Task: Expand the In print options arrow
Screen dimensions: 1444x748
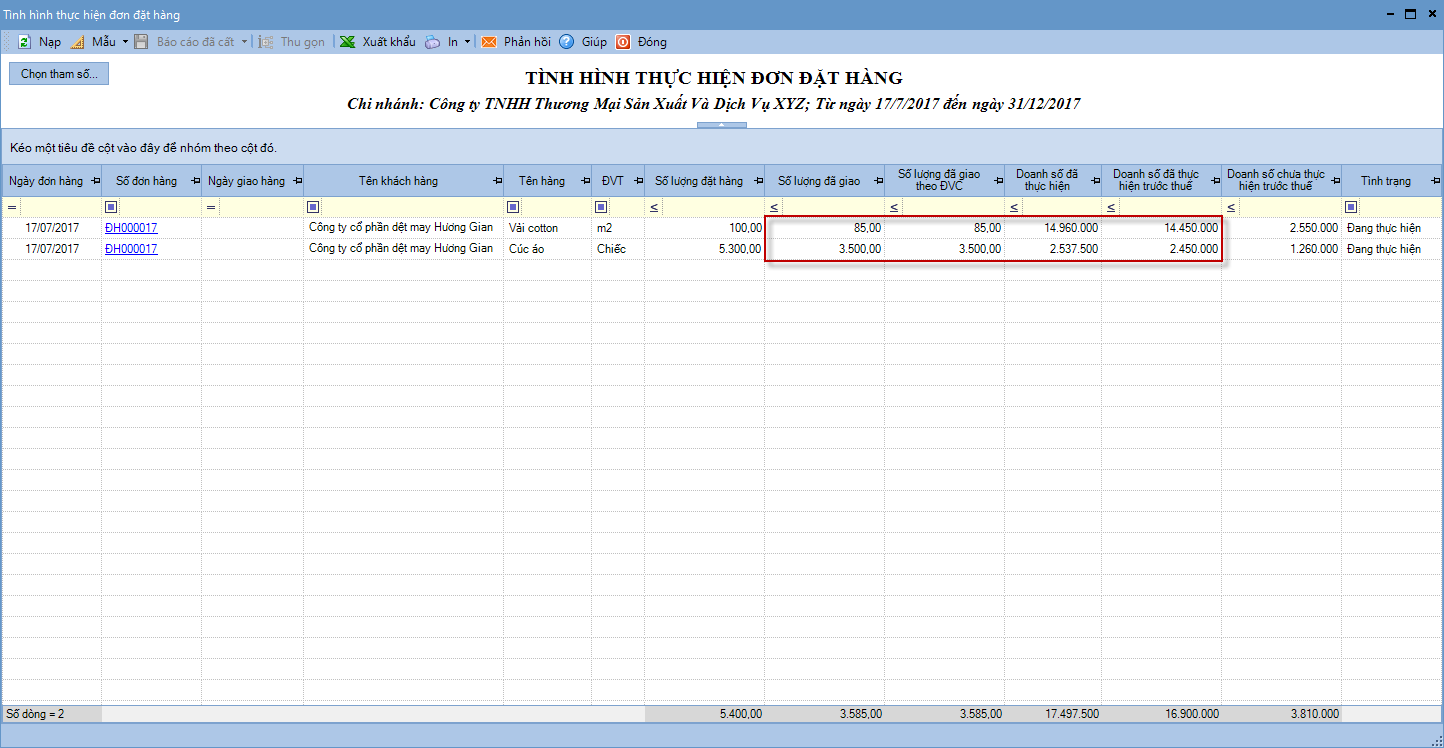Action: click(x=467, y=42)
